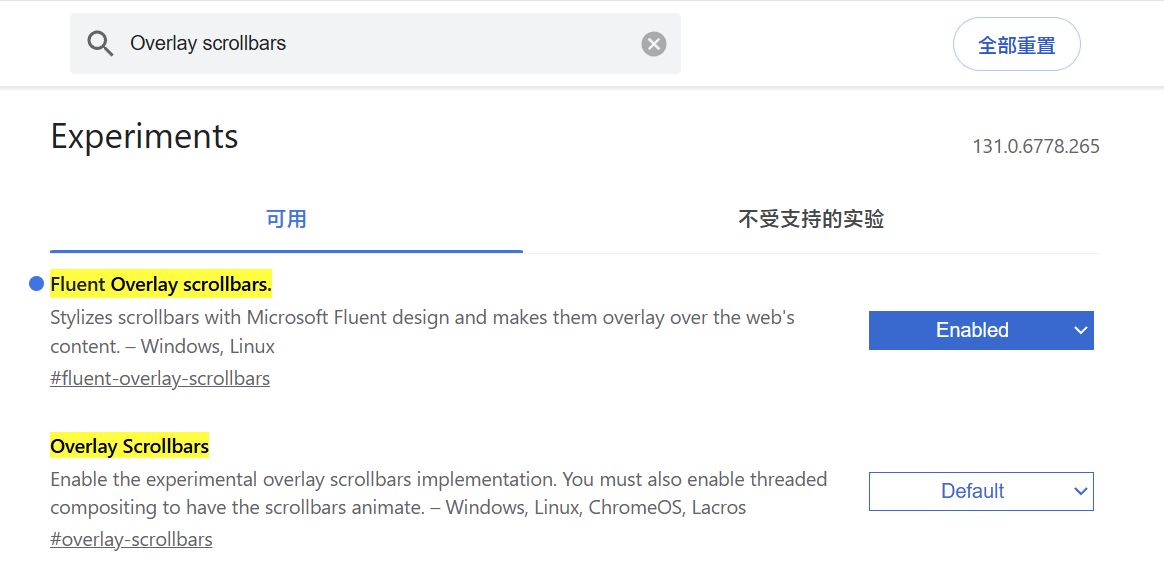Viewport: 1164px width, 575px height.
Task: Click the version number 131.0.6778.265
Action: click(x=1036, y=146)
